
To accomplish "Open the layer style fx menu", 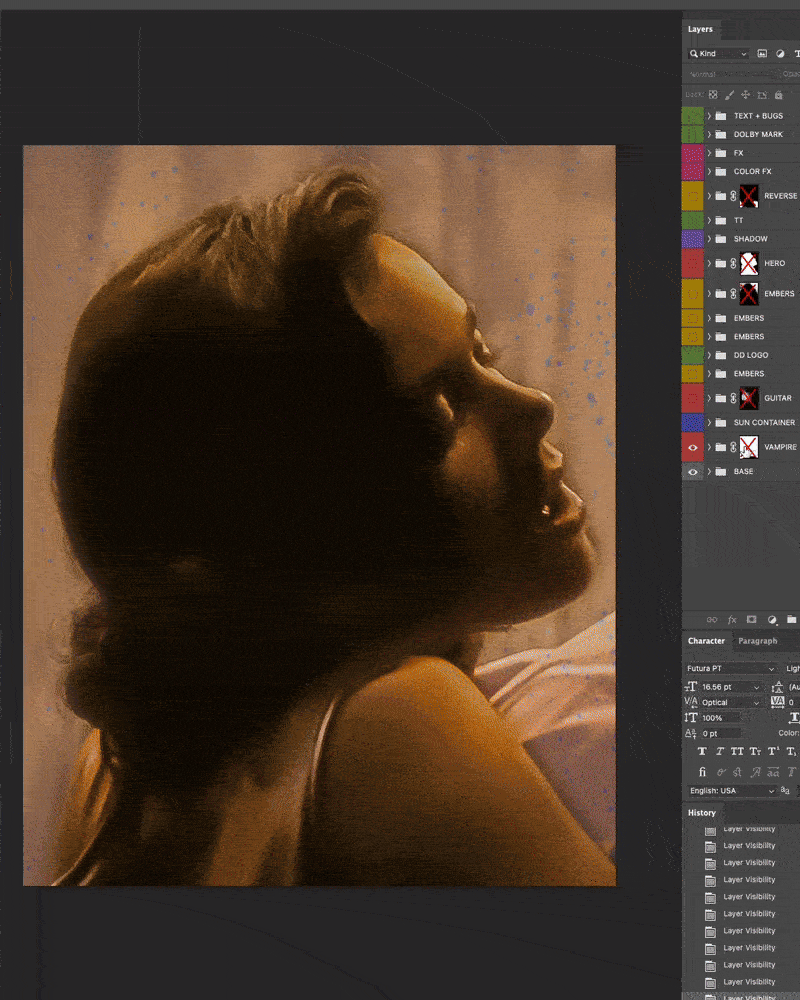I will 732,619.
